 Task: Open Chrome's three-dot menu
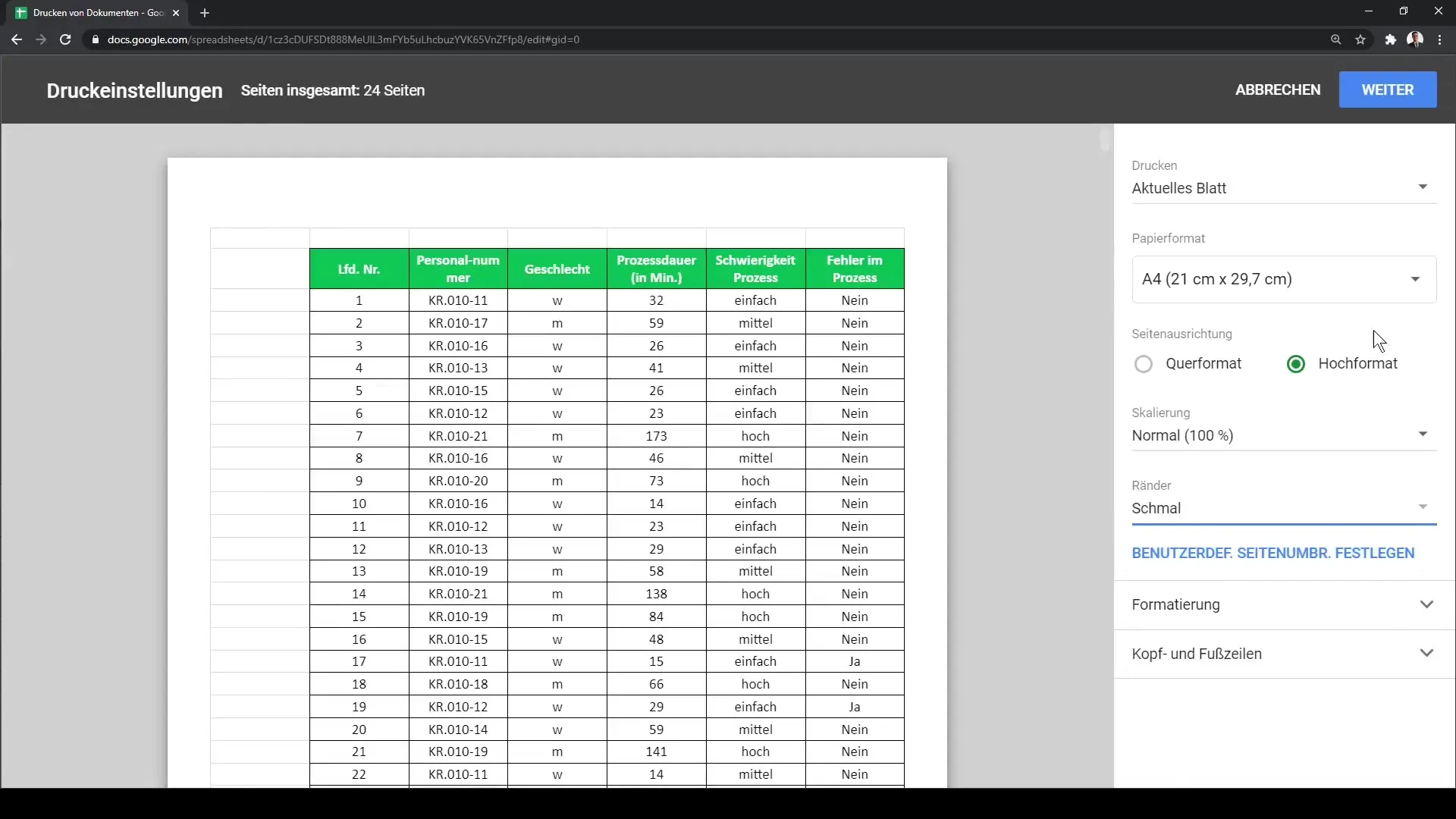[1439, 39]
